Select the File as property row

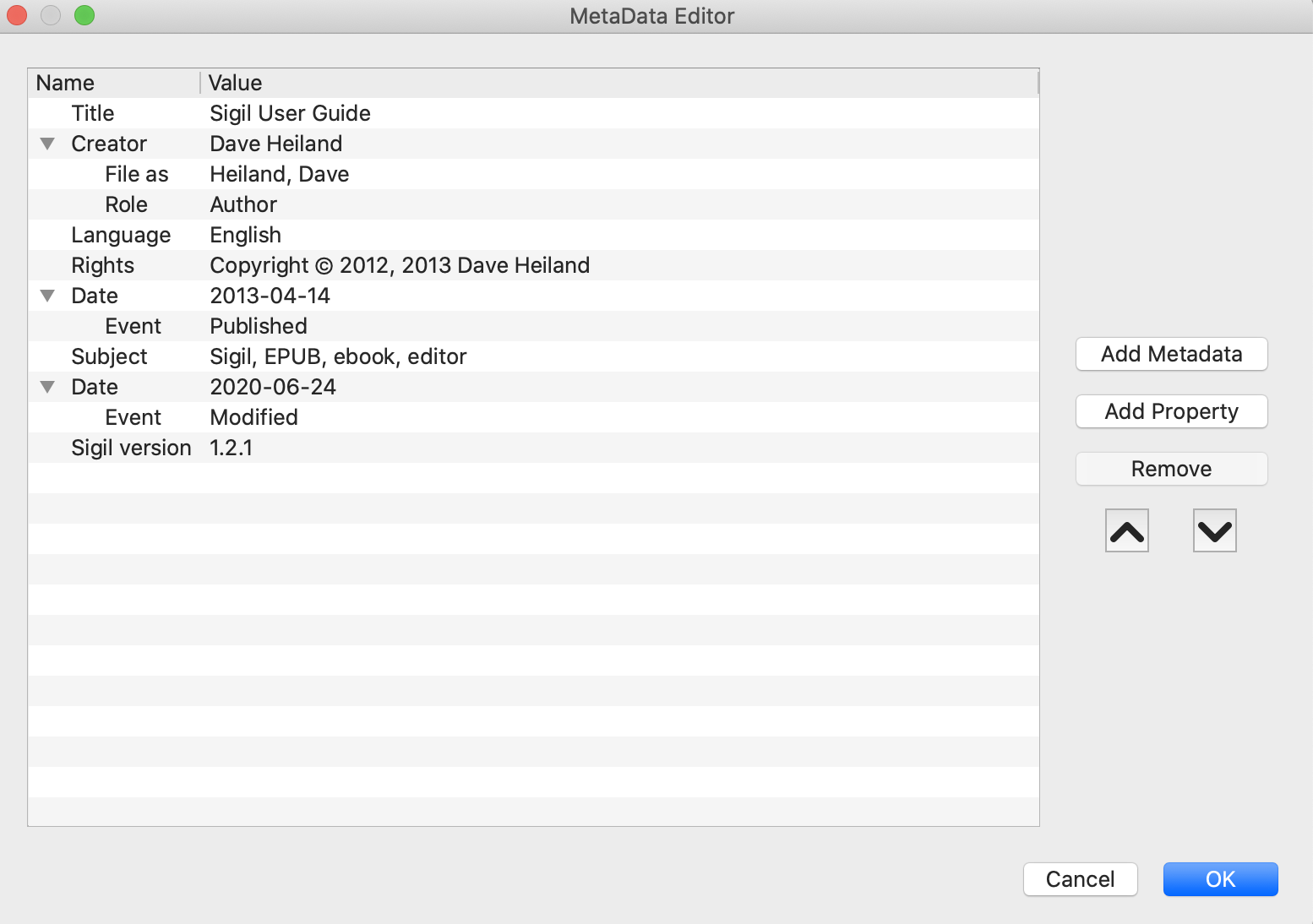click(x=533, y=174)
